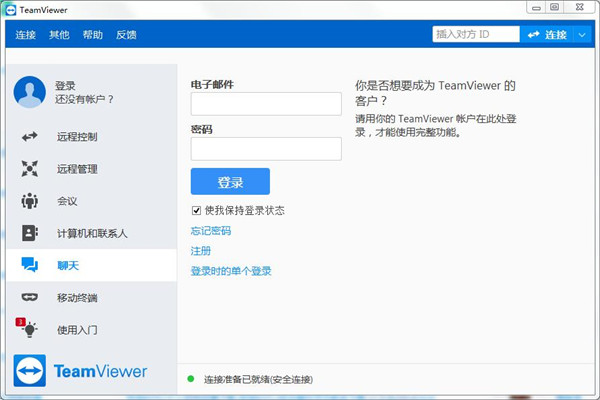
Task: Open the 忘记密码 link
Action: click(x=211, y=231)
